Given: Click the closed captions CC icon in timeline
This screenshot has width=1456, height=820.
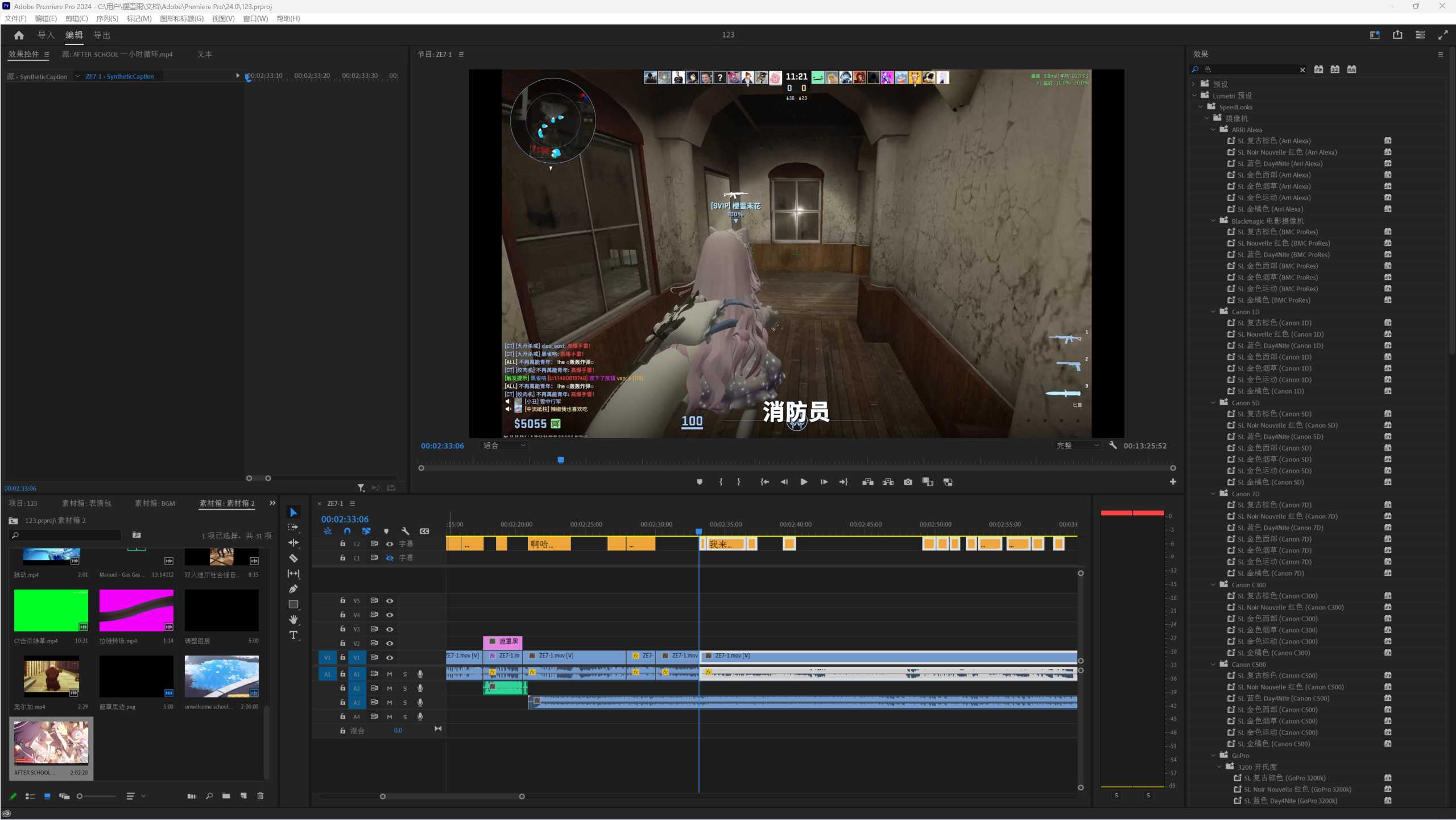Looking at the screenshot, I should coord(424,531).
